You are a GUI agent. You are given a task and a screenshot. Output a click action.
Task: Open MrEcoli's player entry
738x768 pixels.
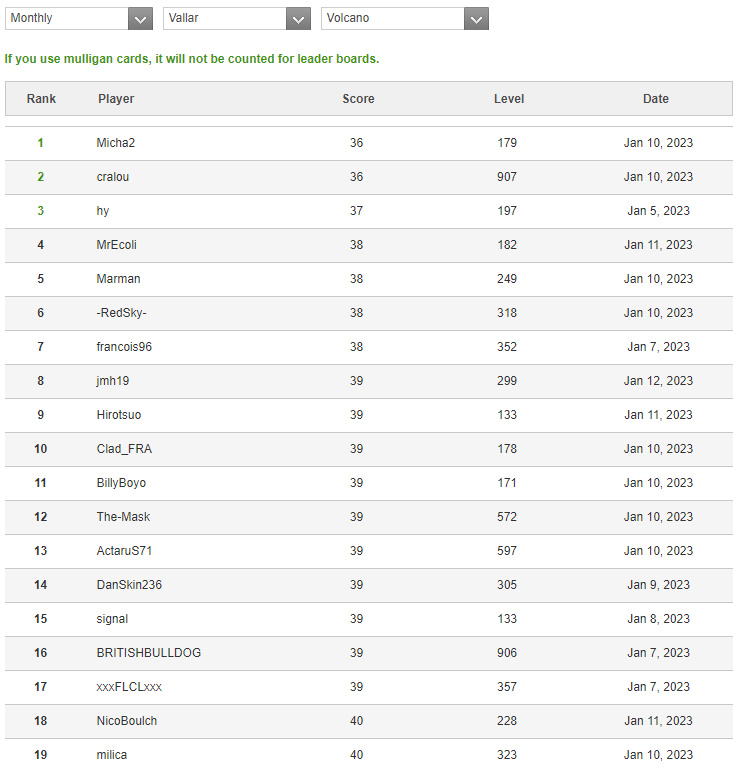(x=118, y=245)
